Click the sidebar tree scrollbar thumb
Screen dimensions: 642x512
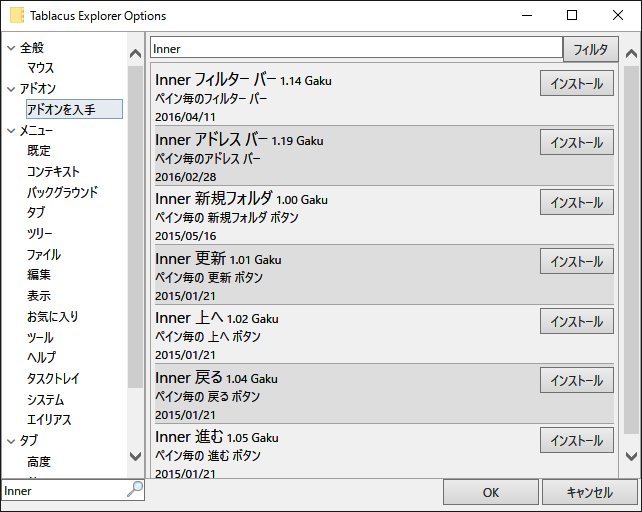(135, 227)
